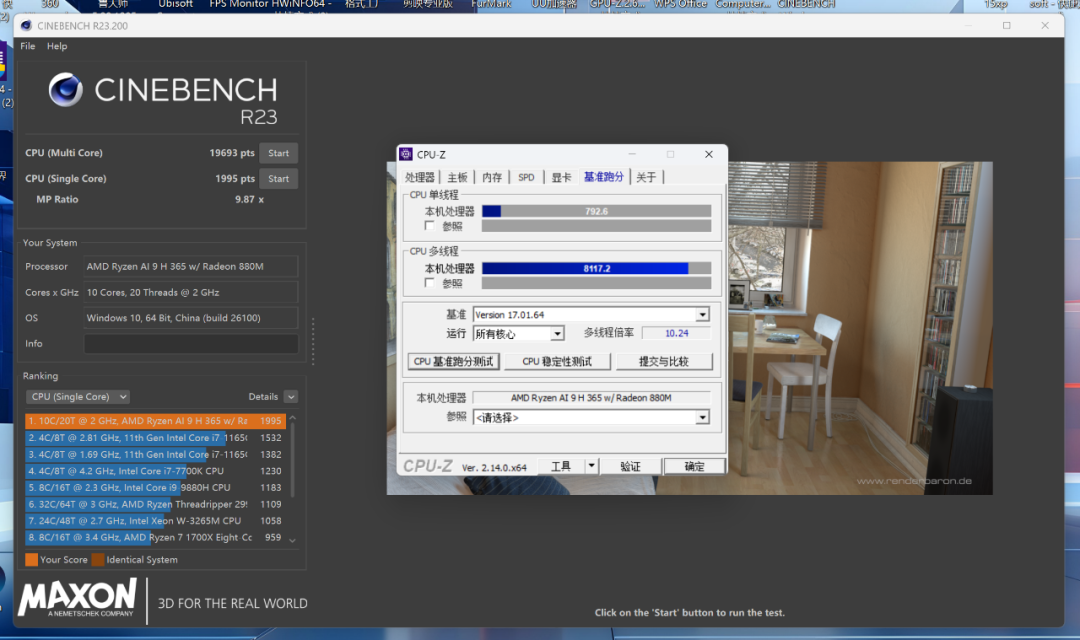
Task: Click the Info input field
Action: (x=191, y=344)
